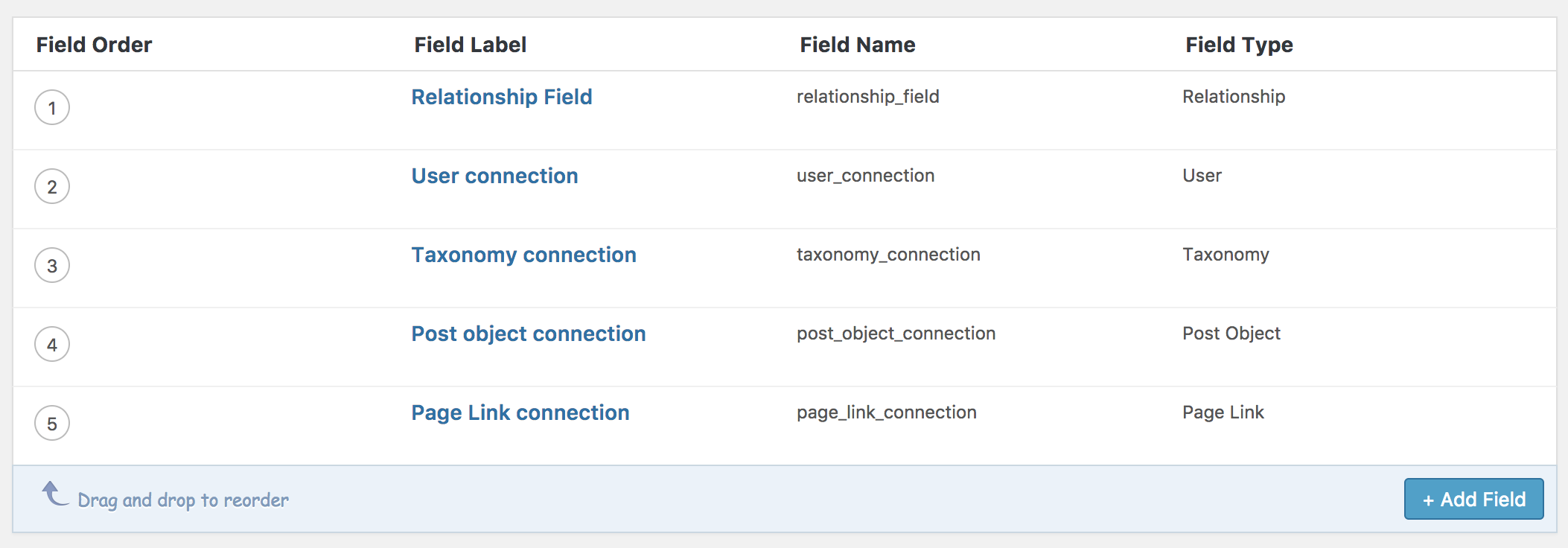Viewport: 1568px width, 548px height.
Task: Click the circled number 5 handle
Action: click(52, 423)
